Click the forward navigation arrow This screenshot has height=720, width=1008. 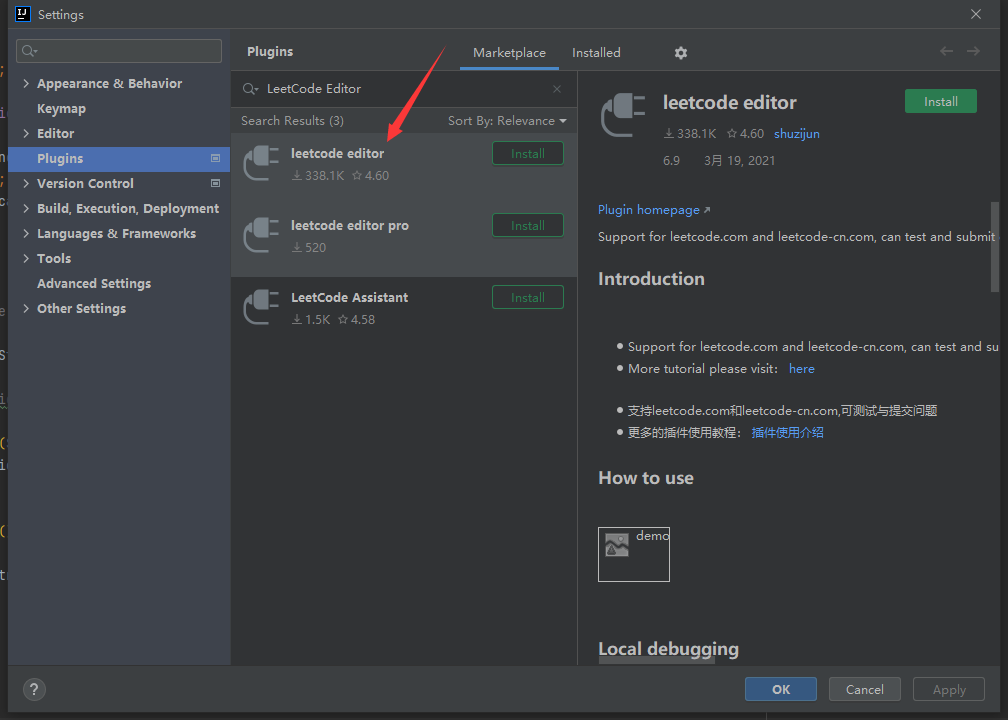tap(973, 51)
